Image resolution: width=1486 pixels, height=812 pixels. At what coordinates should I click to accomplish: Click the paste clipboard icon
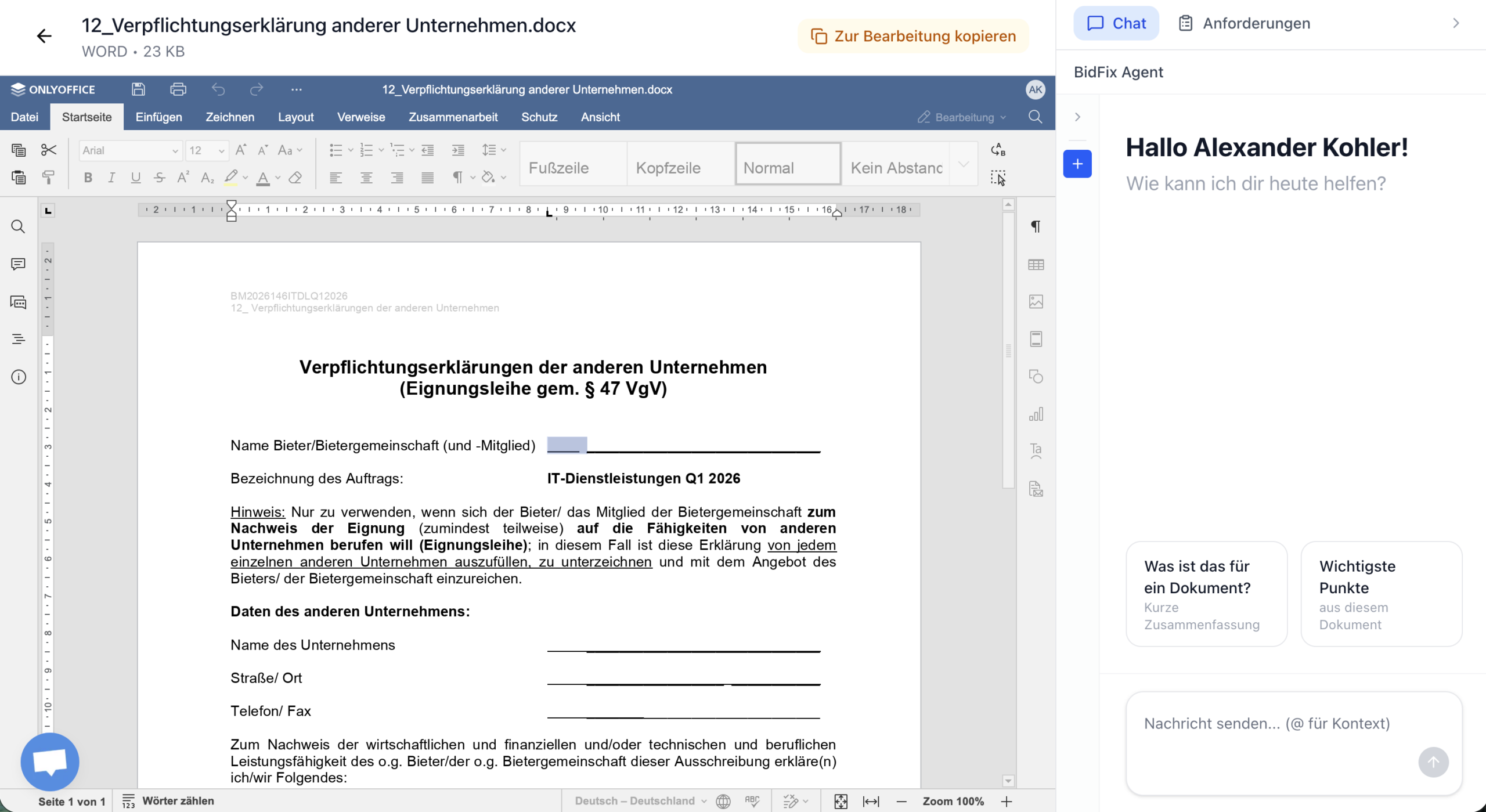point(19,178)
